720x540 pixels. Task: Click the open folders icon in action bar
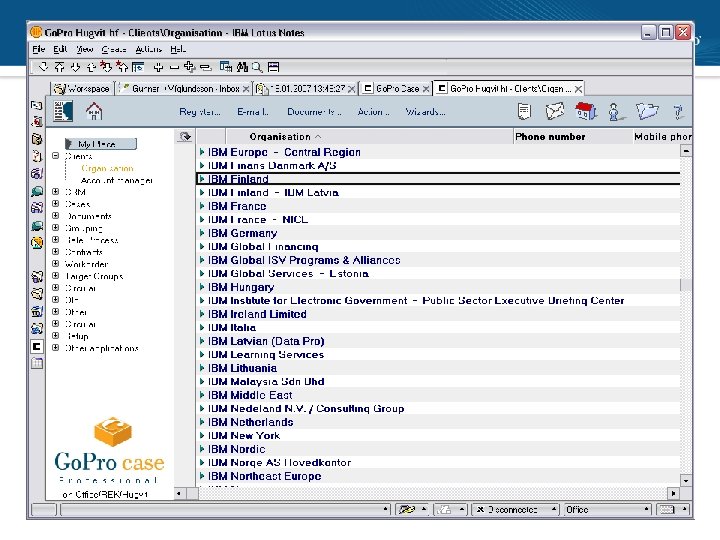647,111
